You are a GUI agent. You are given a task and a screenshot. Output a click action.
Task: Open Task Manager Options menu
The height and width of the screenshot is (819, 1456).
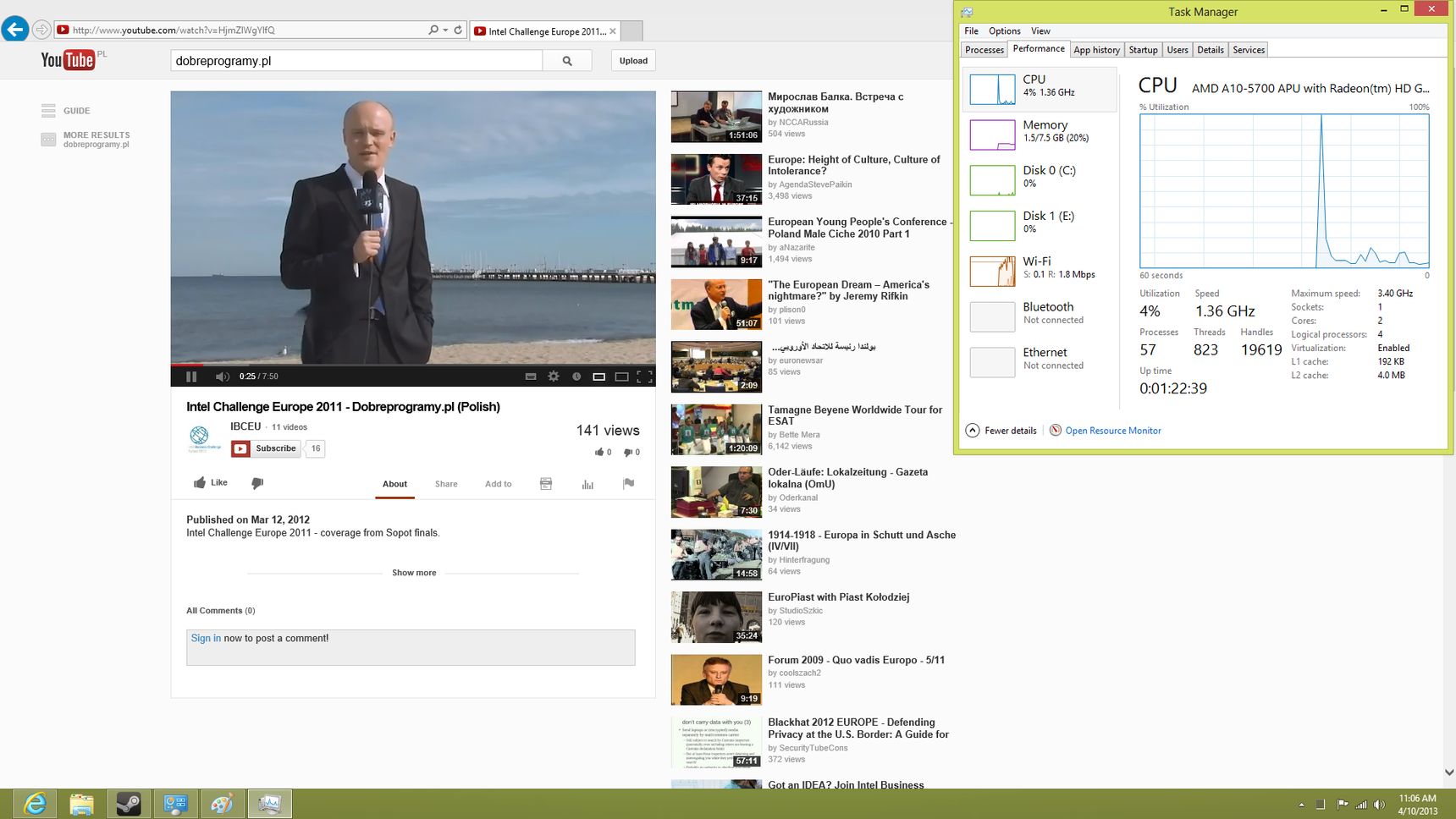(x=1005, y=31)
